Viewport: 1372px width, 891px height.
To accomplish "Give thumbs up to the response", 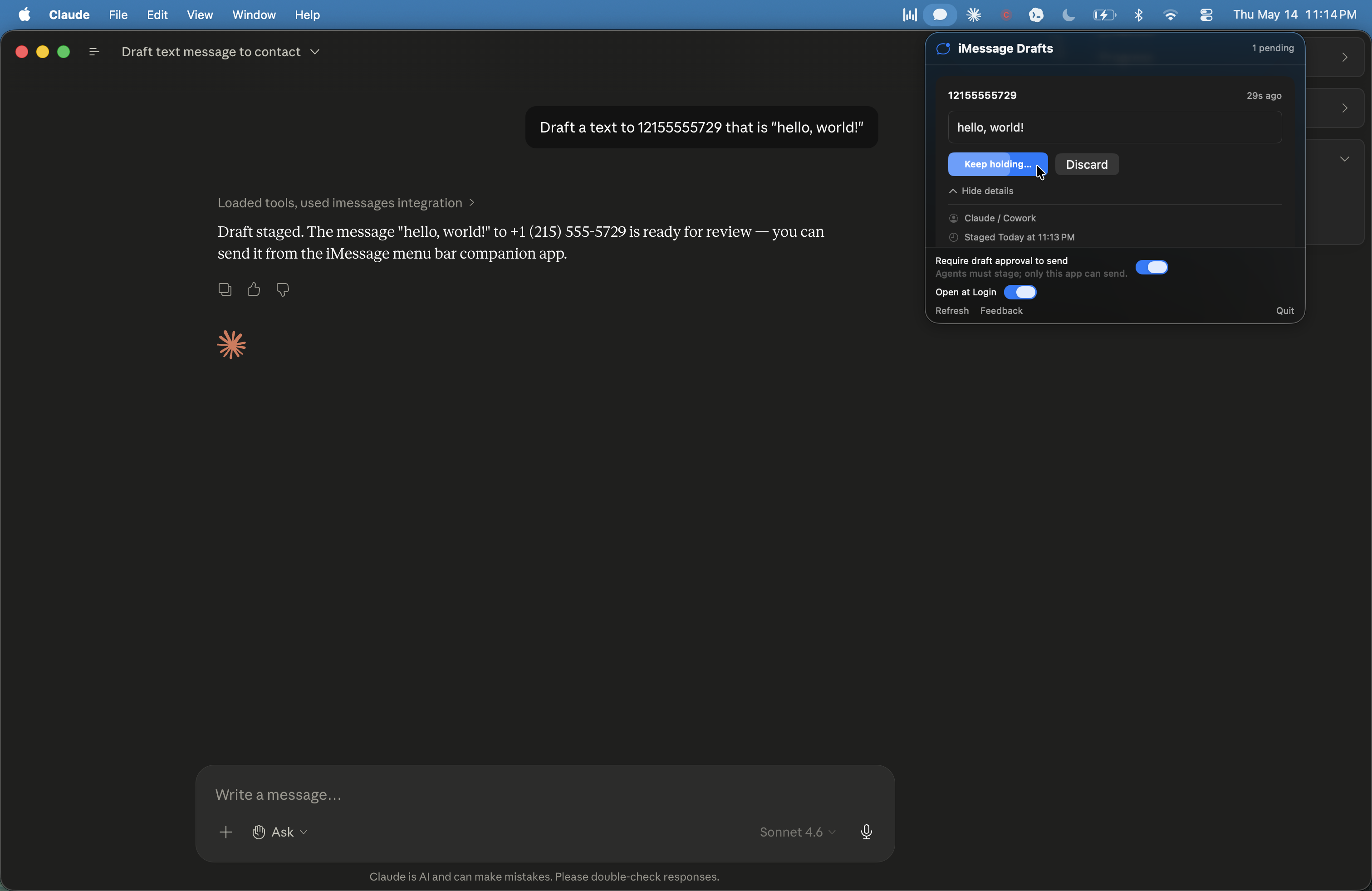I will 254,289.
